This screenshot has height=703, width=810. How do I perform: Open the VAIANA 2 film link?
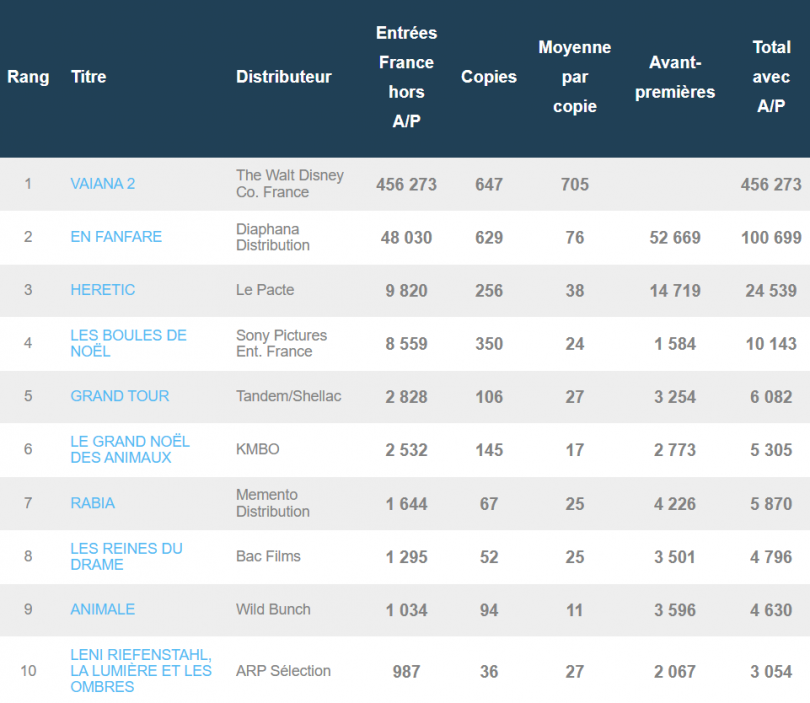(x=103, y=184)
